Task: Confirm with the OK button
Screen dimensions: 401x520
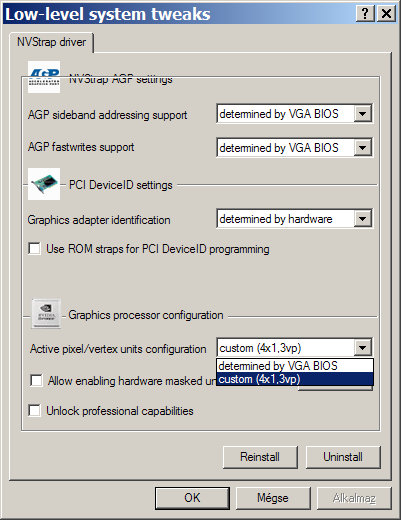Action: coord(192,498)
